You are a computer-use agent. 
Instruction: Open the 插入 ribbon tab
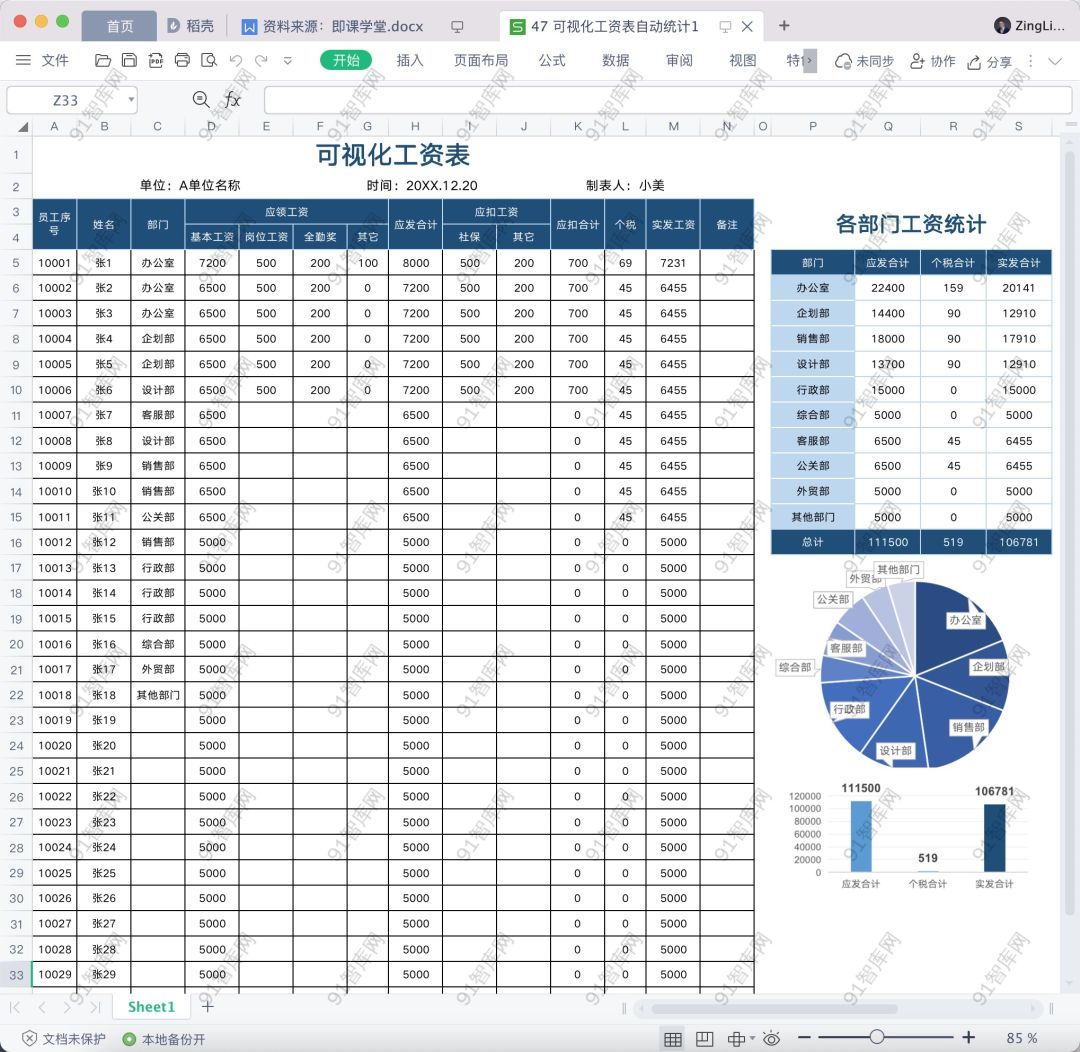(x=410, y=61)
